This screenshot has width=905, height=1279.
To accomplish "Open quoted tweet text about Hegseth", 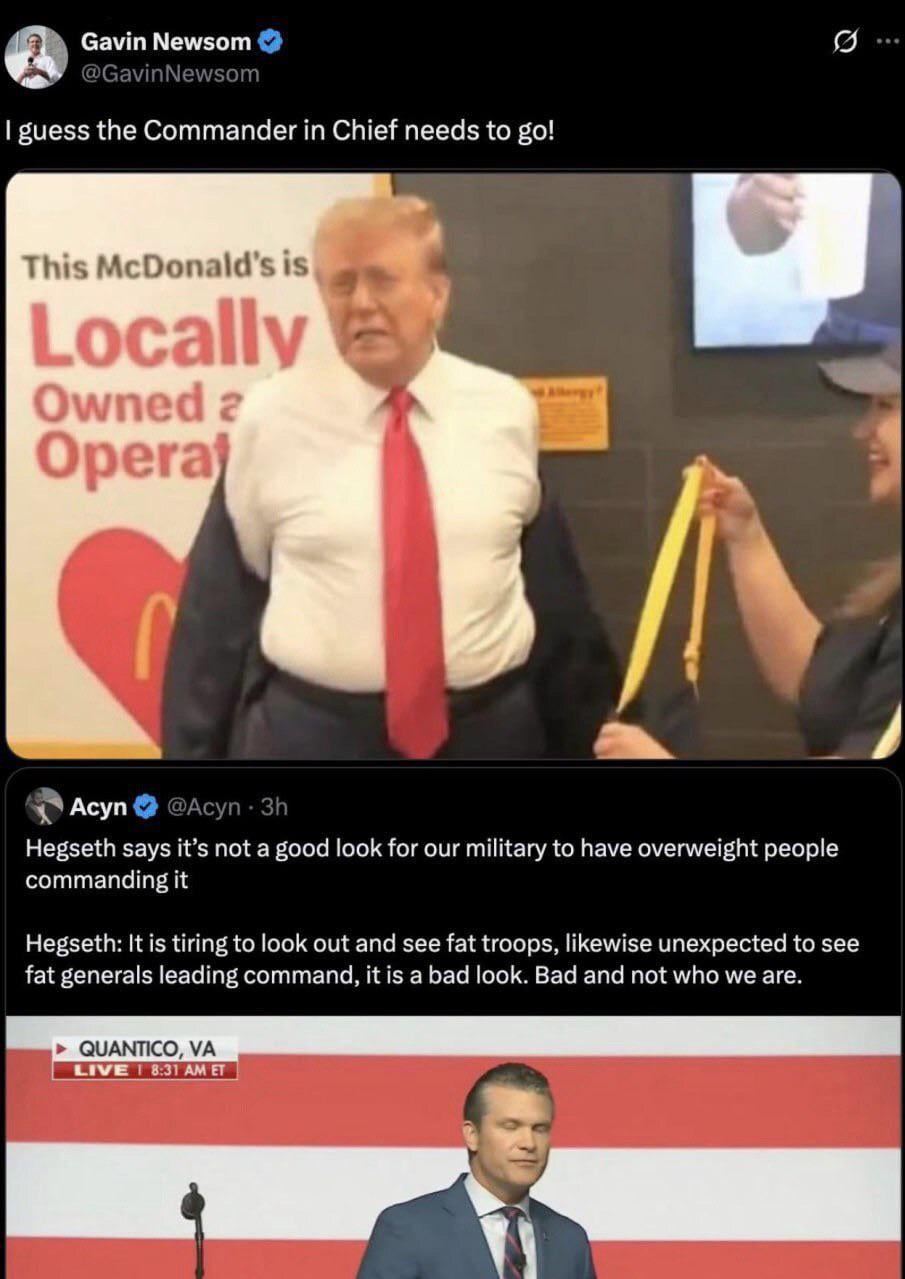I will pos(431,864).
